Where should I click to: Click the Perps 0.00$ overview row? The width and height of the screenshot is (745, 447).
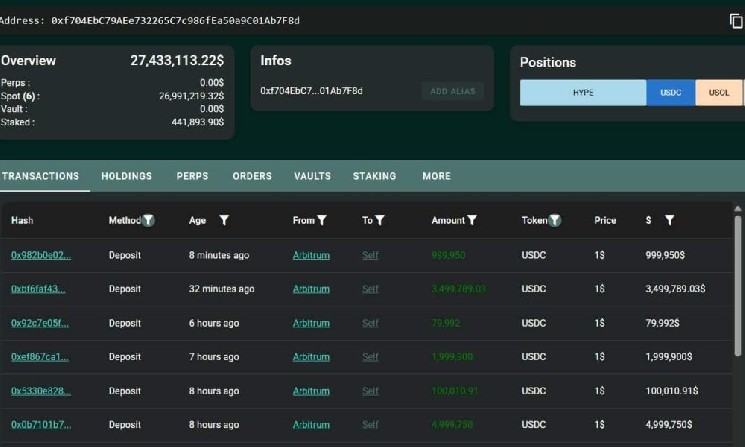[x=112, y=83]
